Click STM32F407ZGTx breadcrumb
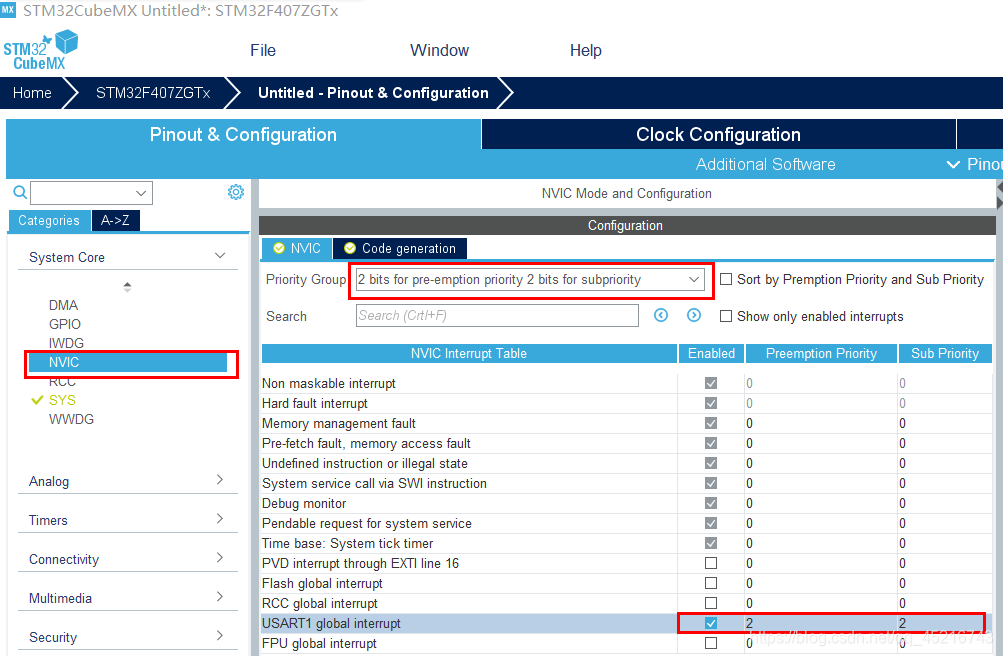The width and height of the screenshot is (1003, 656). (153, 93)
